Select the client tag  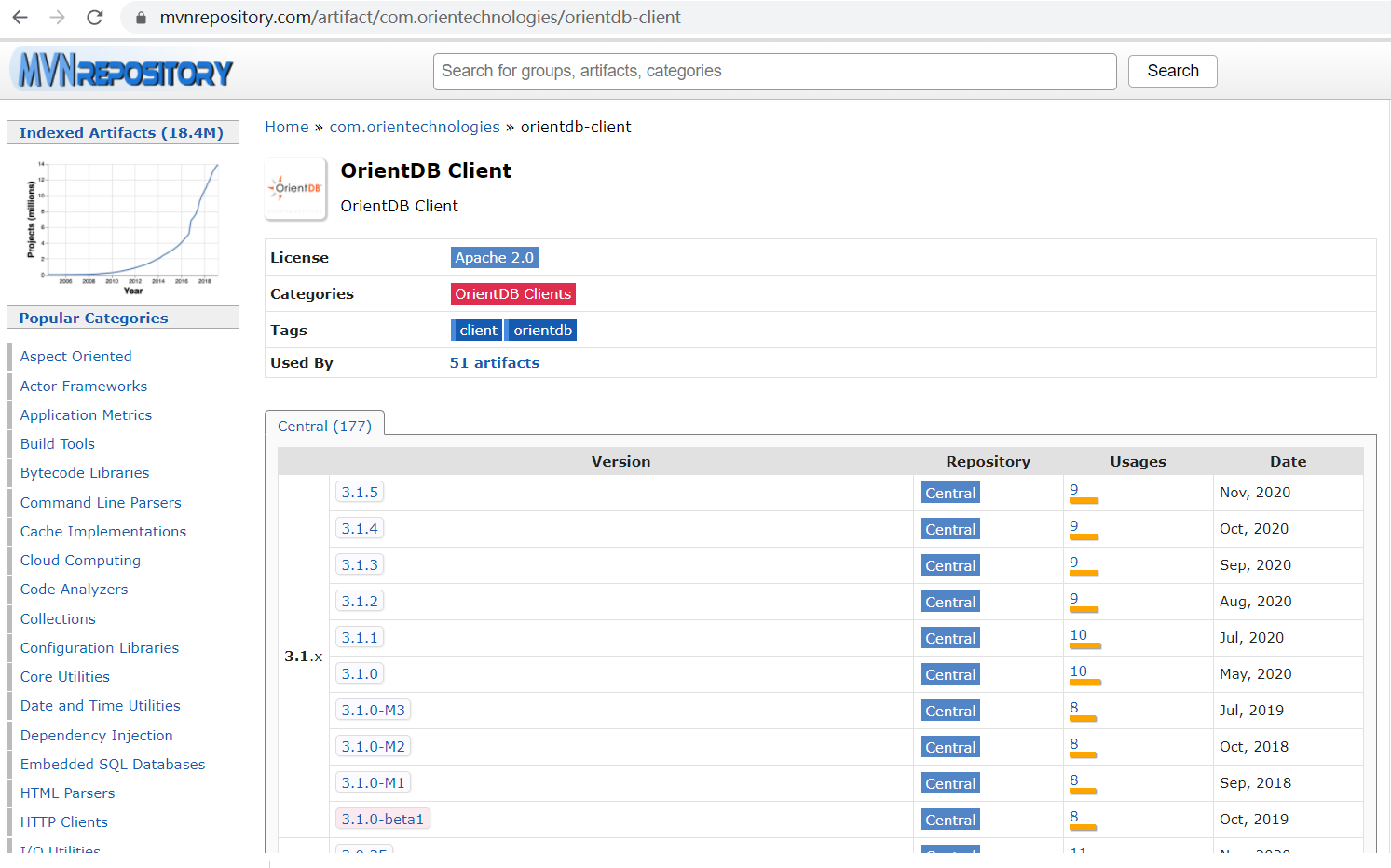[478, 330]
